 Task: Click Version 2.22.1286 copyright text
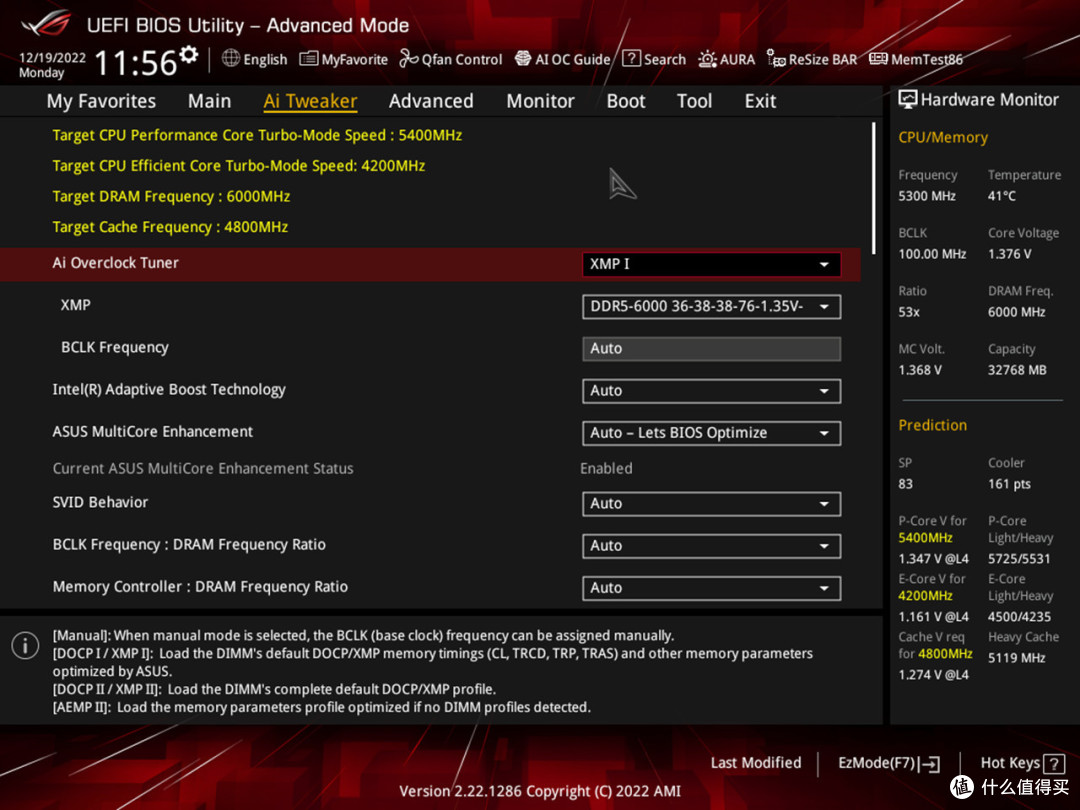tap(540, 791)
